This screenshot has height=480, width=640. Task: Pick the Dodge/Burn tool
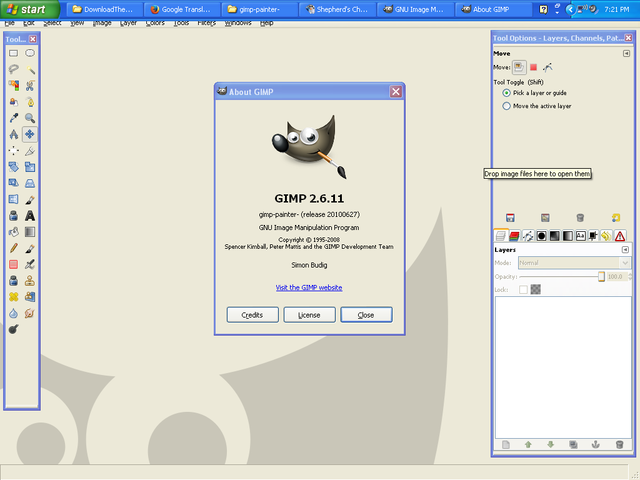13,329
